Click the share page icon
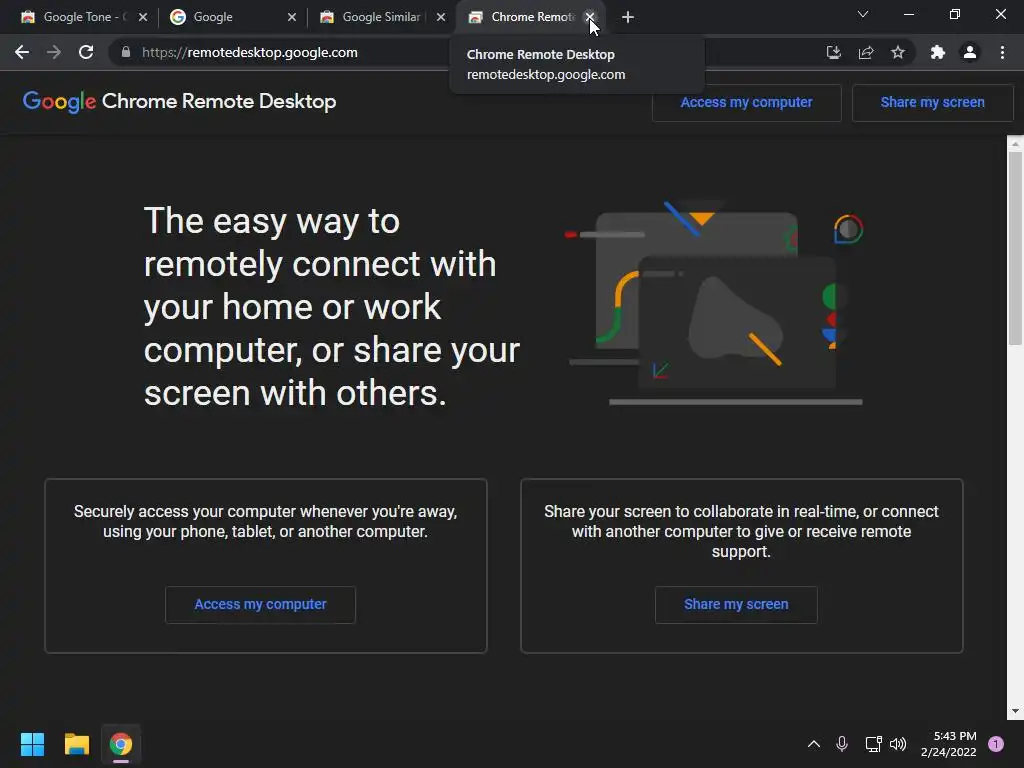 click(866, 52)
